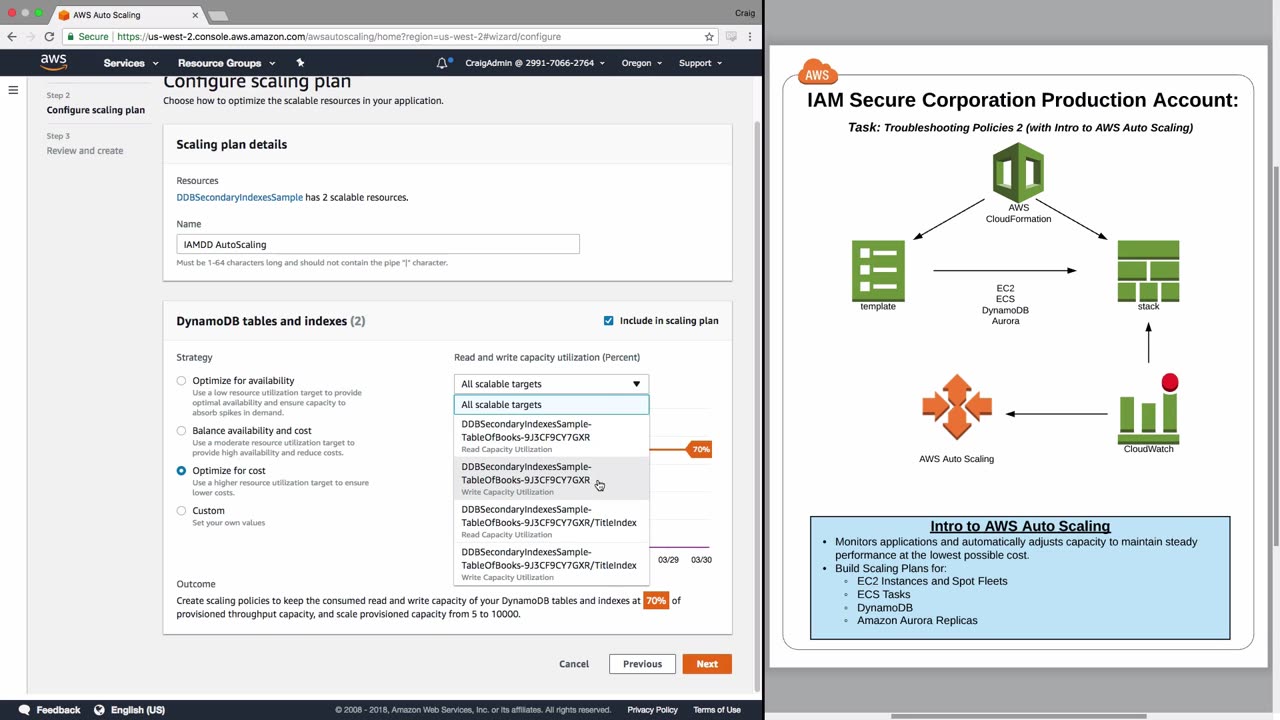
Task: Click the template icon on the slide
Action: click(x=878, y=270)
